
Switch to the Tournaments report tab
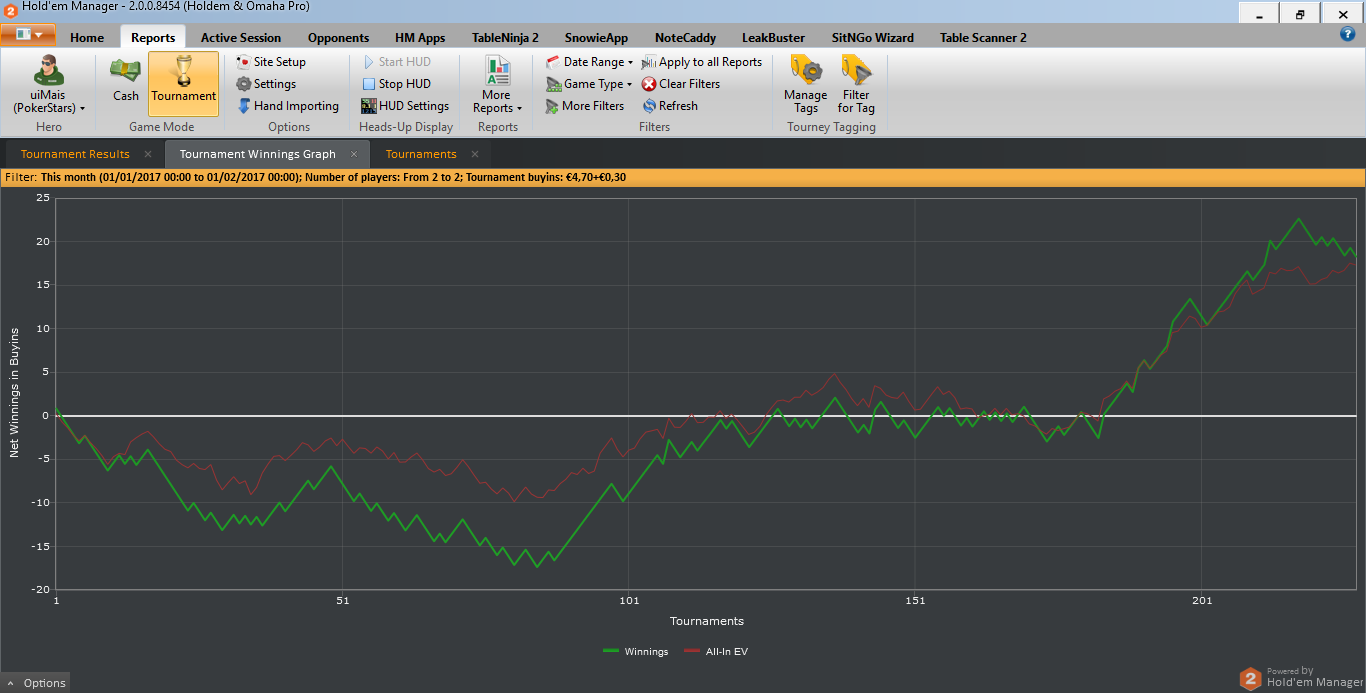click(421, 154)
